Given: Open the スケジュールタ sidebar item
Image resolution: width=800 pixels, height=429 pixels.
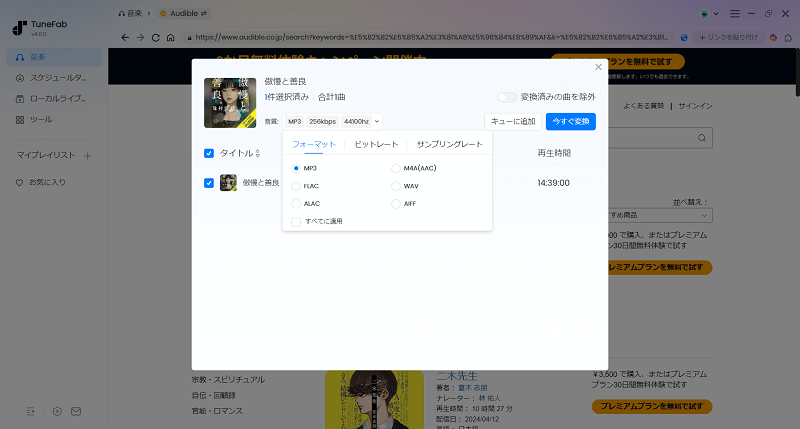Looking at the screenshot, I should 54,78.
